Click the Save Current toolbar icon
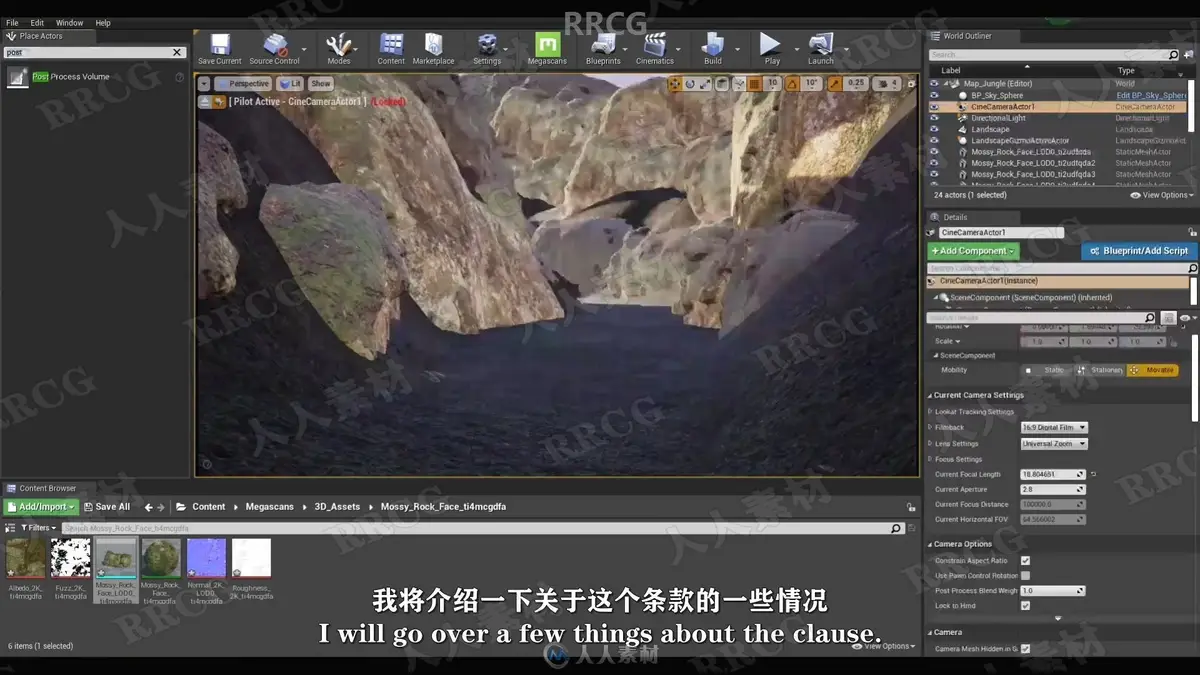 pos(220,48)
